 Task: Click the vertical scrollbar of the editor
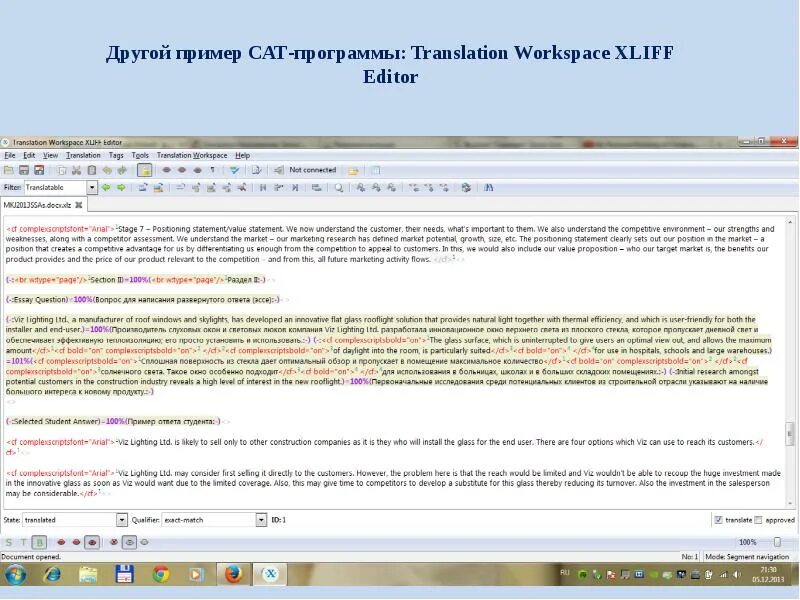[x=790, y=362]
